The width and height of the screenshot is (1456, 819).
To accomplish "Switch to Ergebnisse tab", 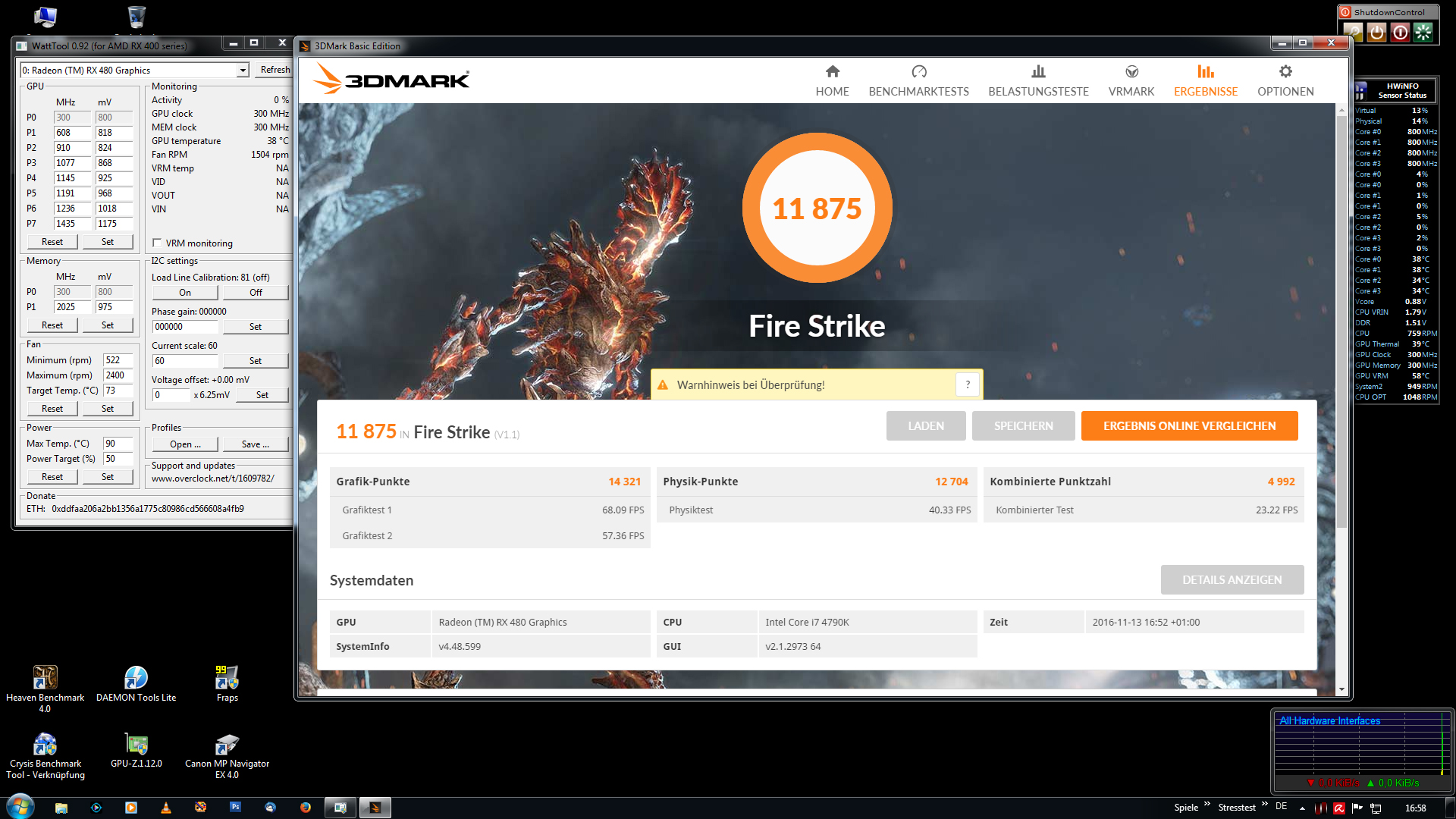I will [1205, 80].
